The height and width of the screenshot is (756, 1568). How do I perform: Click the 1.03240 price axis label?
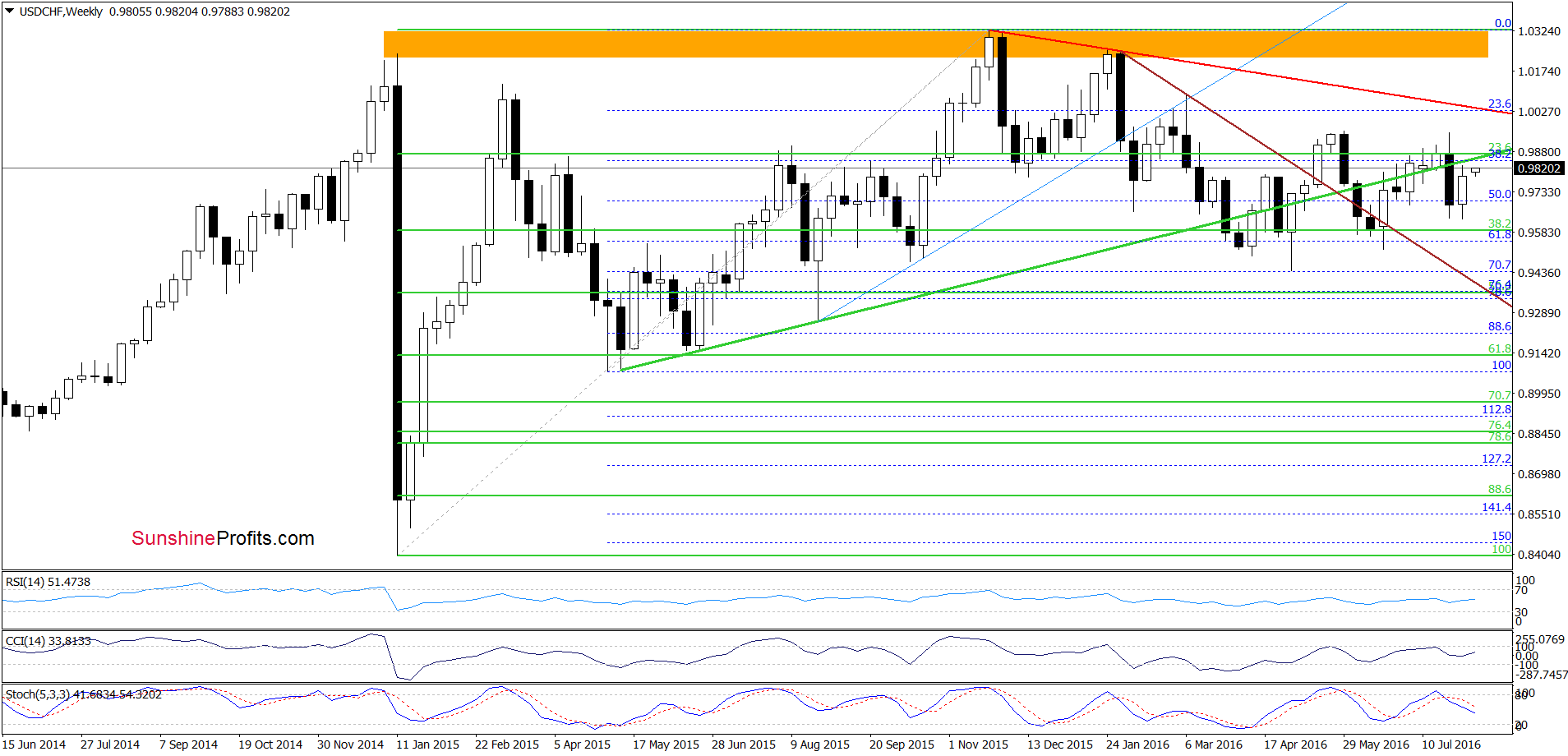[x=1538, y=31]
